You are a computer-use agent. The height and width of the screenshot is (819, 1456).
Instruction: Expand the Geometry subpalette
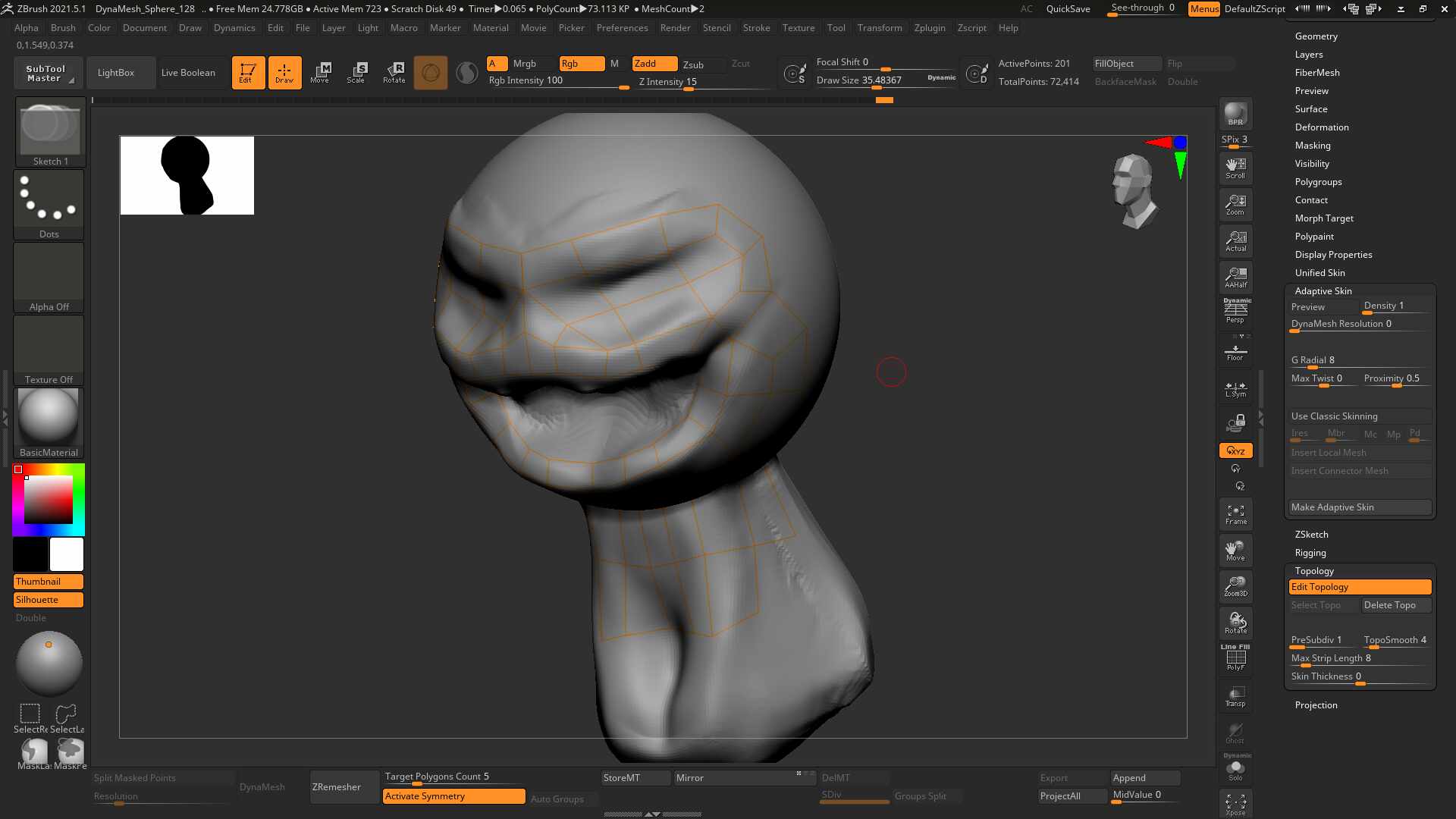tap(1316, 36)
